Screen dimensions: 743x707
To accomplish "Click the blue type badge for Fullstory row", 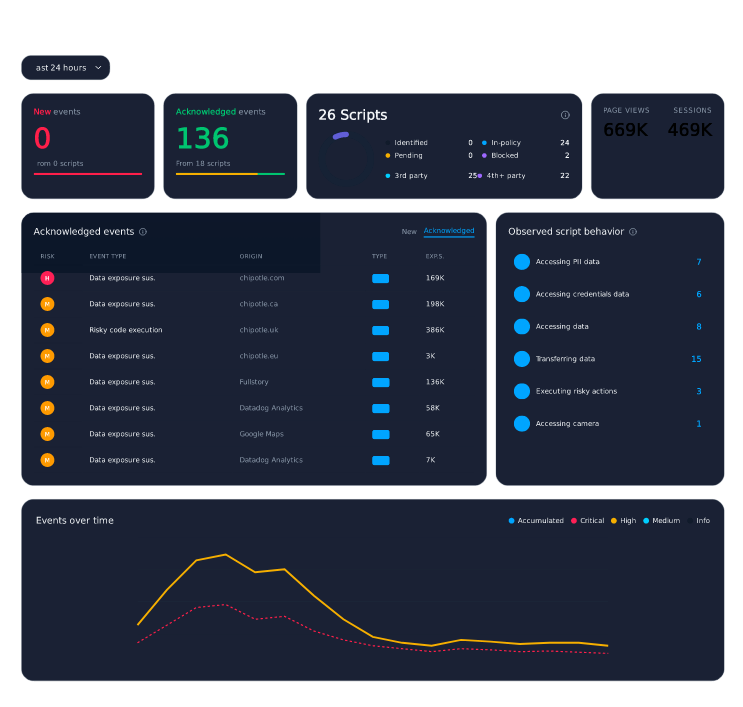I will pyautogui.click(x=381, y=382).
